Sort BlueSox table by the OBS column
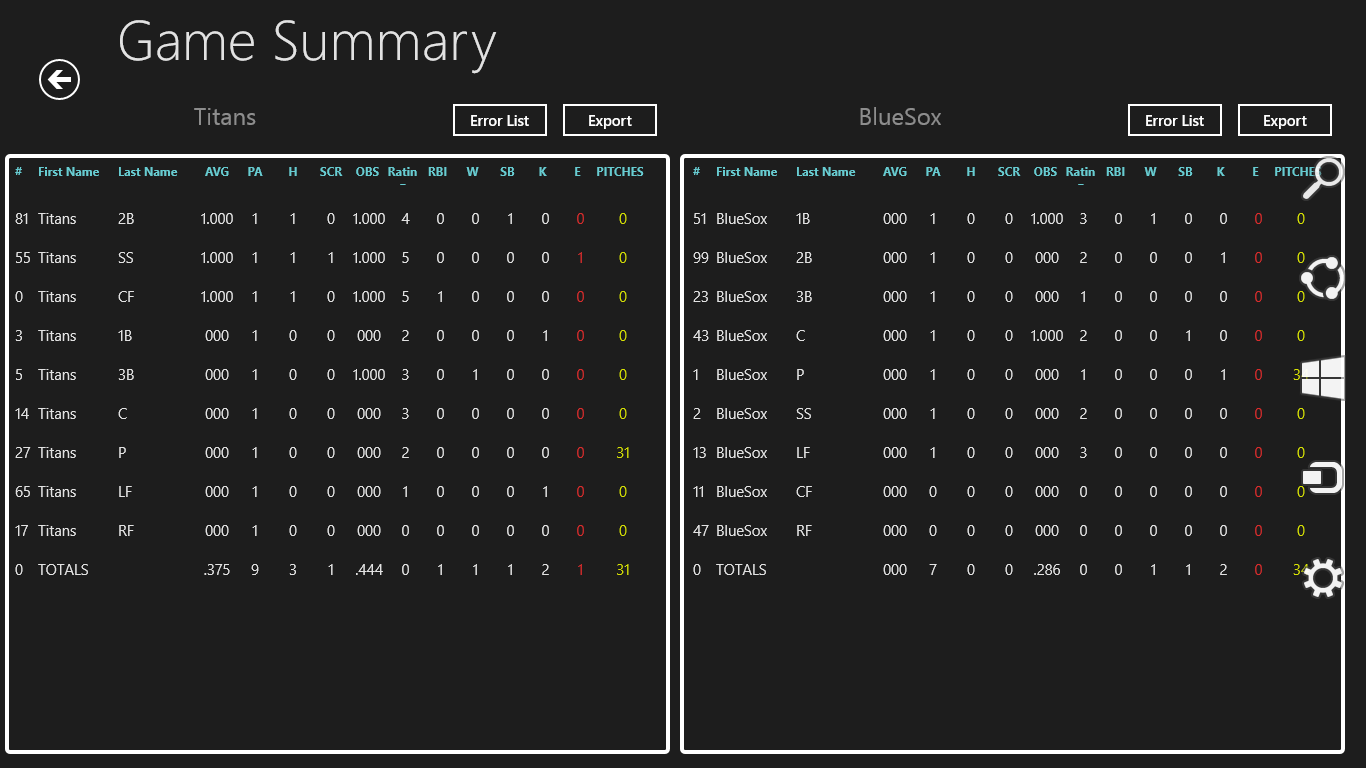 [1045, 171]
